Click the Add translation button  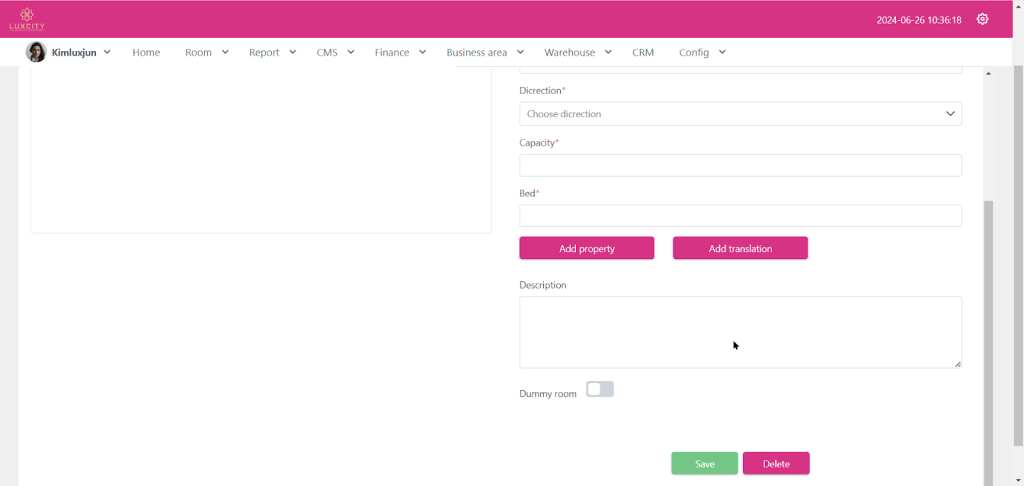click(x=740, y=248)
